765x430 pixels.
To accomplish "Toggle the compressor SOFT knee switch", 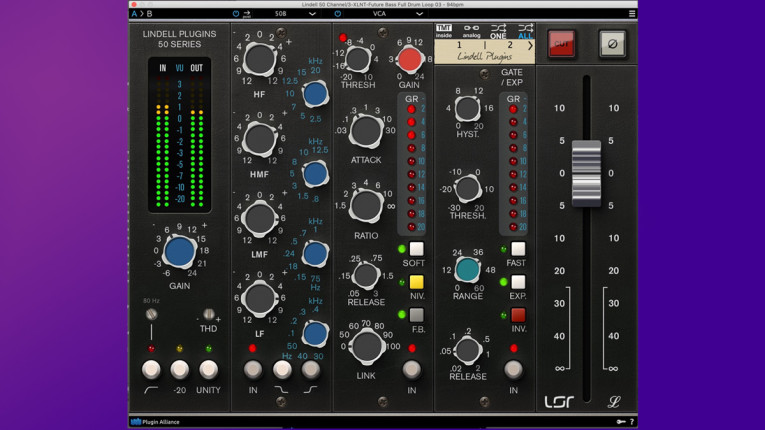I will (x=416, y=249).
